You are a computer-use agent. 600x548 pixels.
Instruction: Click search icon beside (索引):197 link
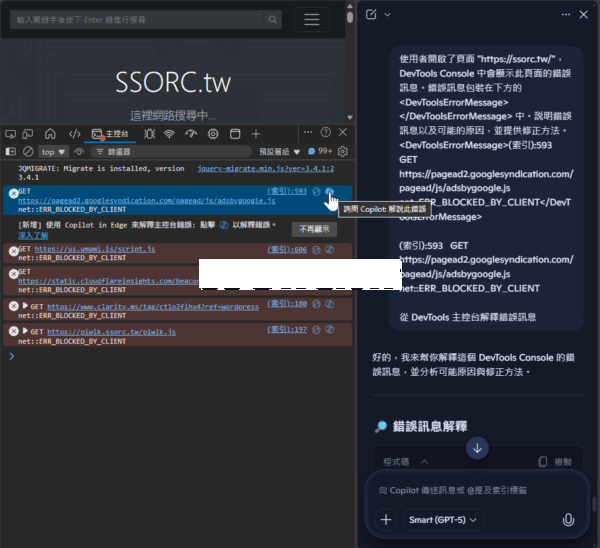(x=316, y=329)
